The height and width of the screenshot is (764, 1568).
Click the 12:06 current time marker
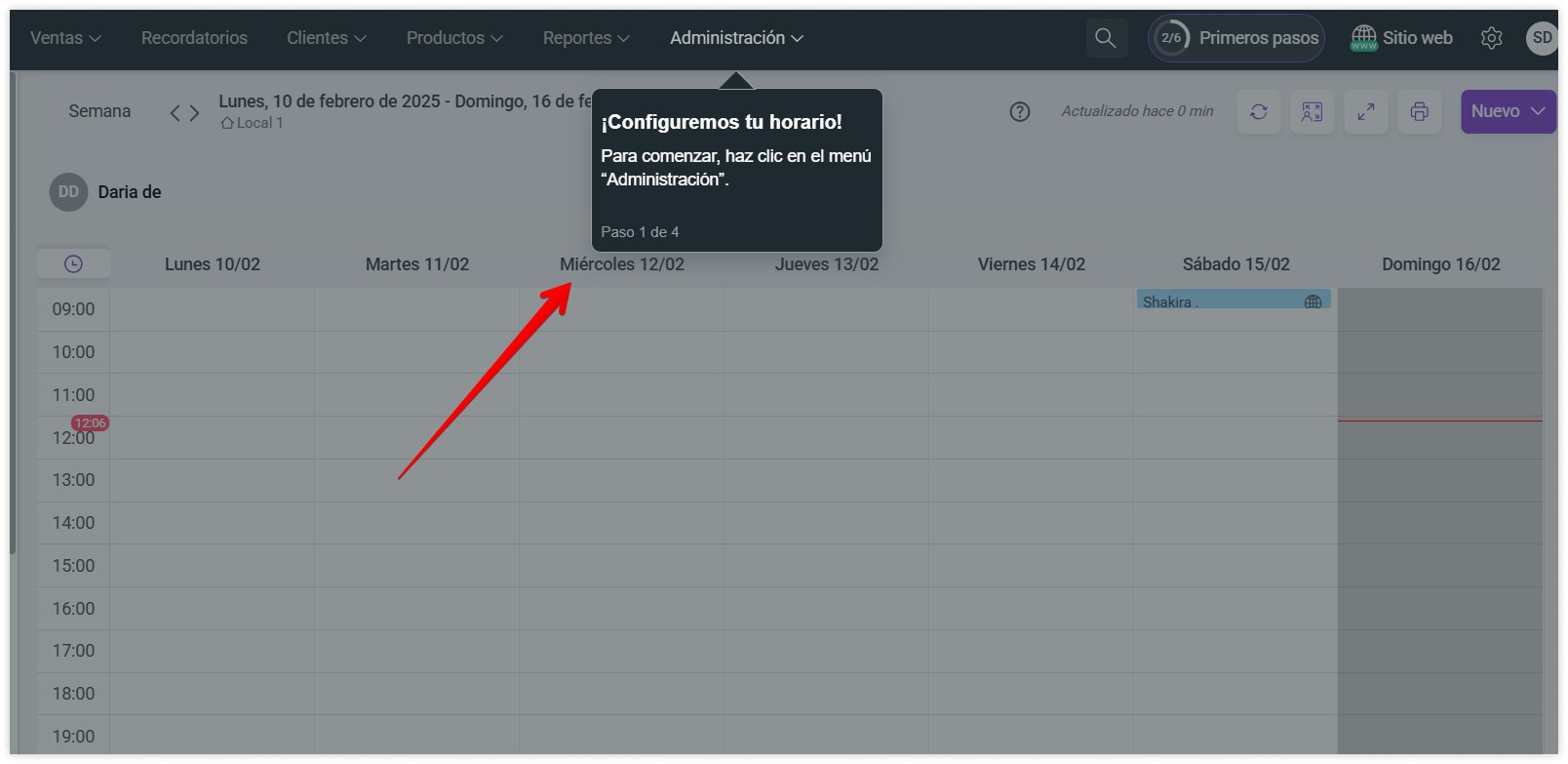tap(90, 423)
